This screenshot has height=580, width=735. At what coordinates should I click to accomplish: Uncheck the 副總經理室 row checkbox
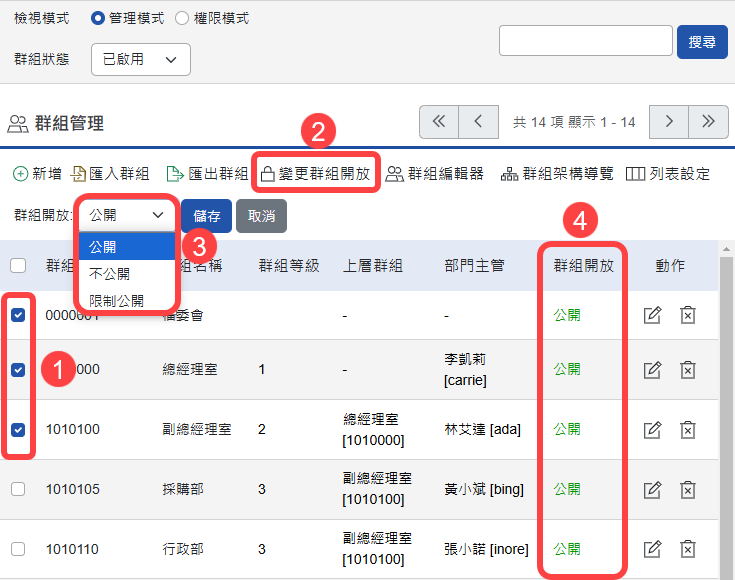click(18, 430)
